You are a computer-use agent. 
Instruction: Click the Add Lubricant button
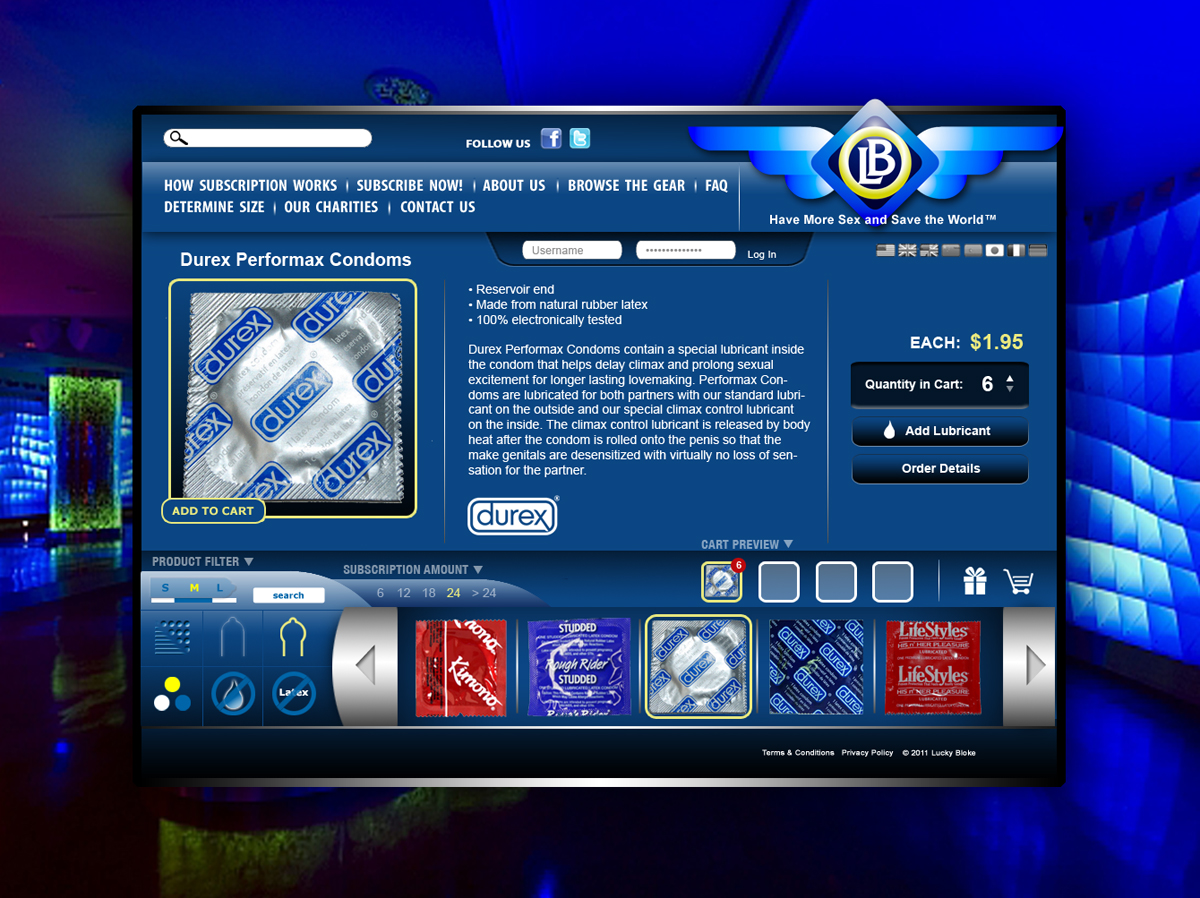point(940,431)
